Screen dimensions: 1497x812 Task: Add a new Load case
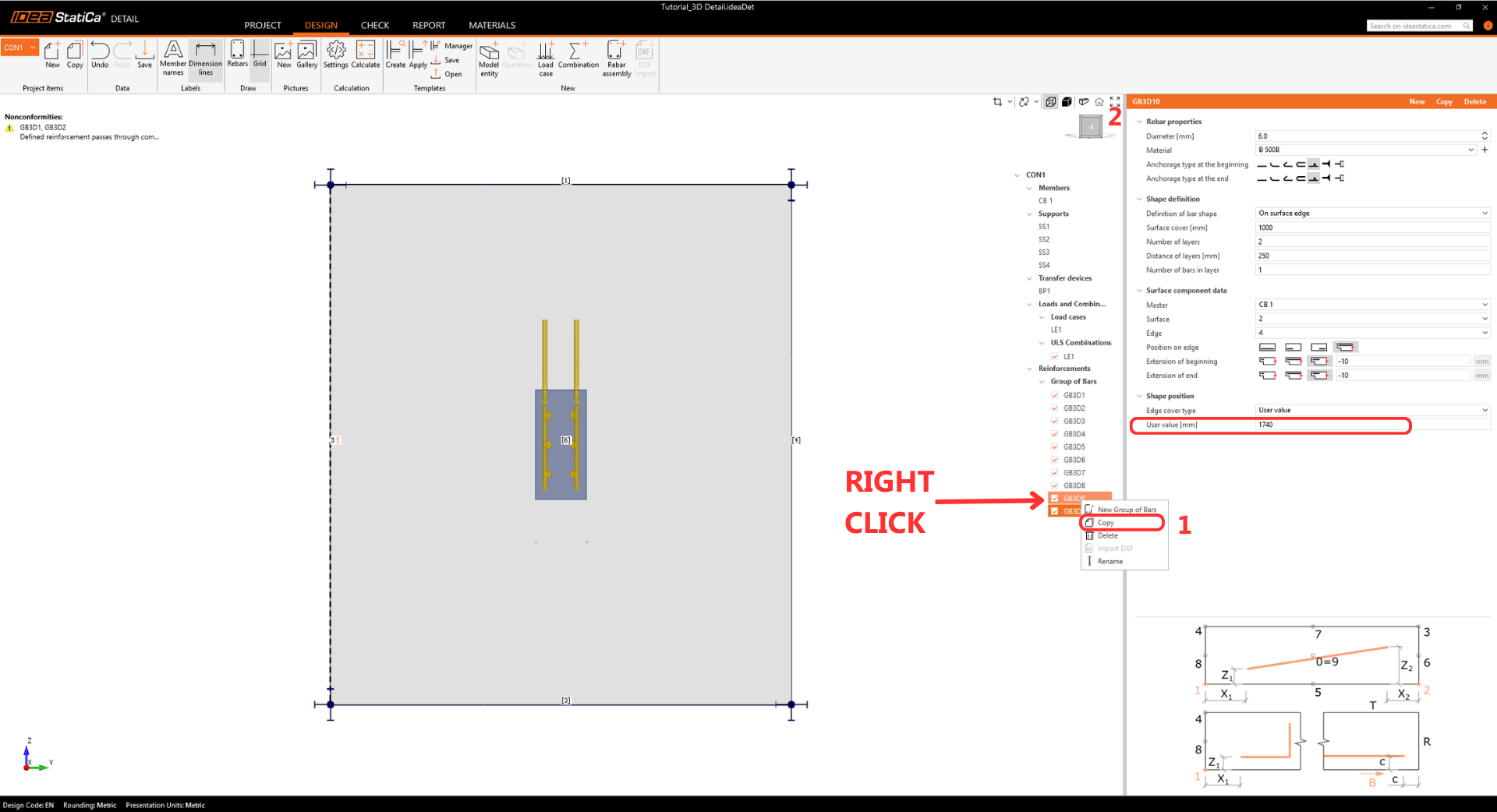tap(546, 59)
